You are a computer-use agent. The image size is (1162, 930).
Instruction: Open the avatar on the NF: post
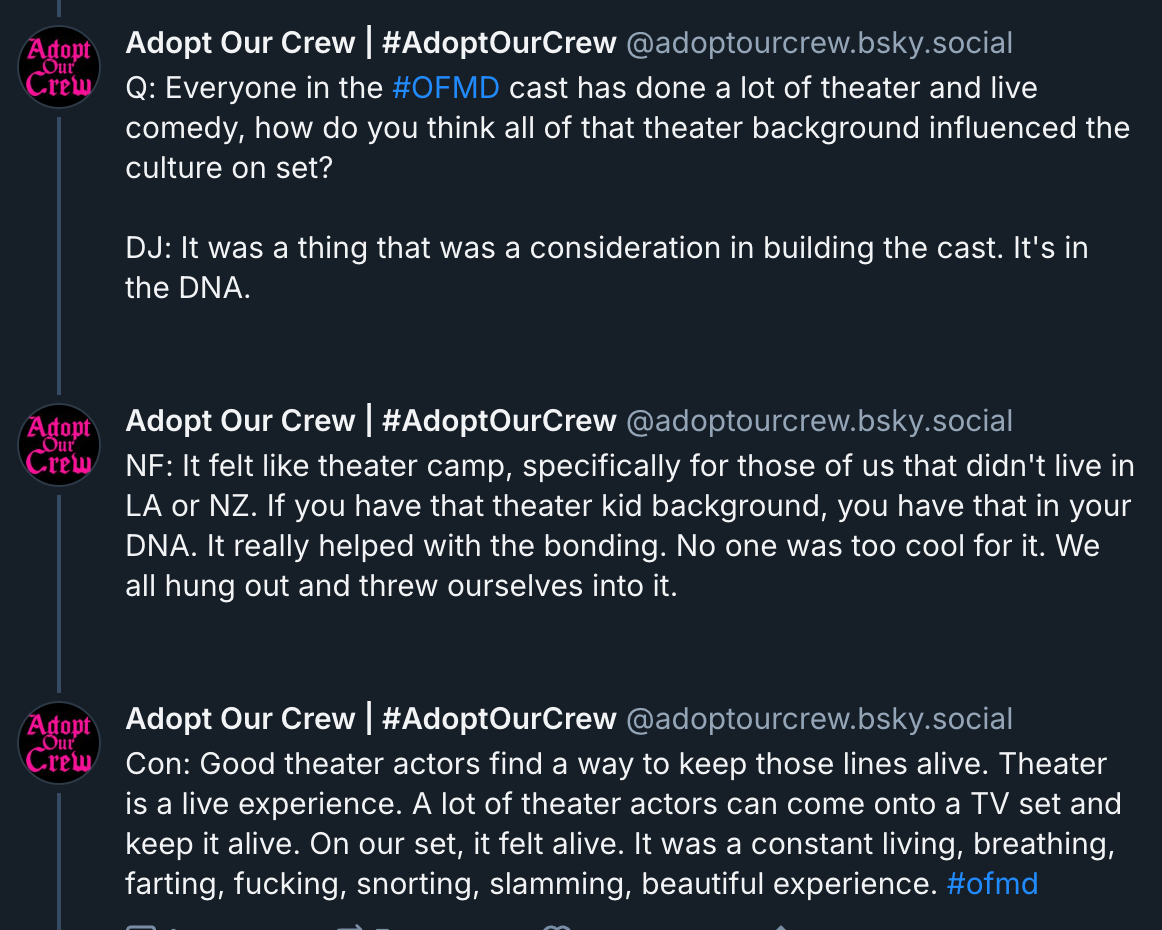58,445
